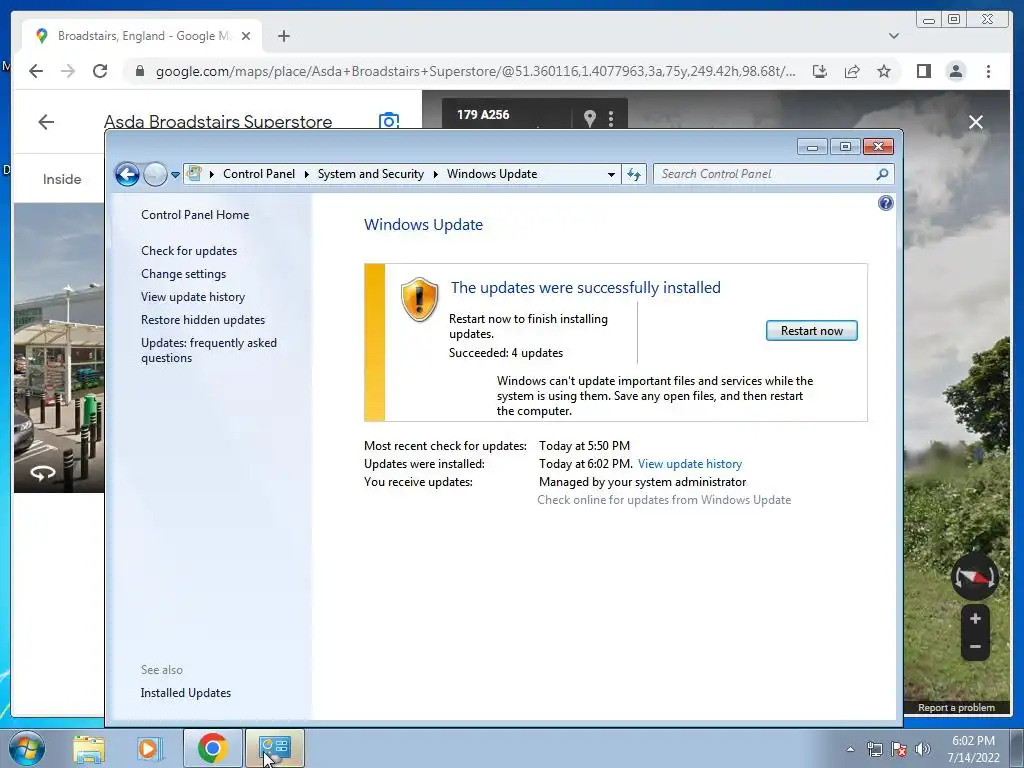
Task: Click the Restart now button
Action: [x=811, y=330]
